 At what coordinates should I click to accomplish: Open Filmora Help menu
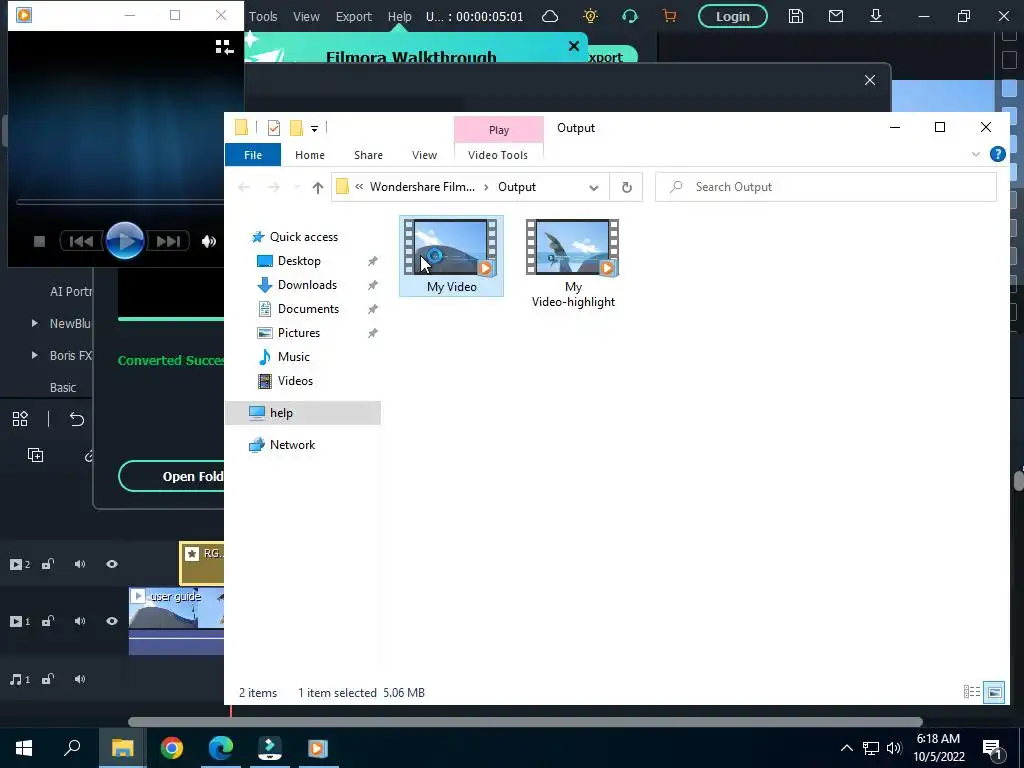pos(400,16)
